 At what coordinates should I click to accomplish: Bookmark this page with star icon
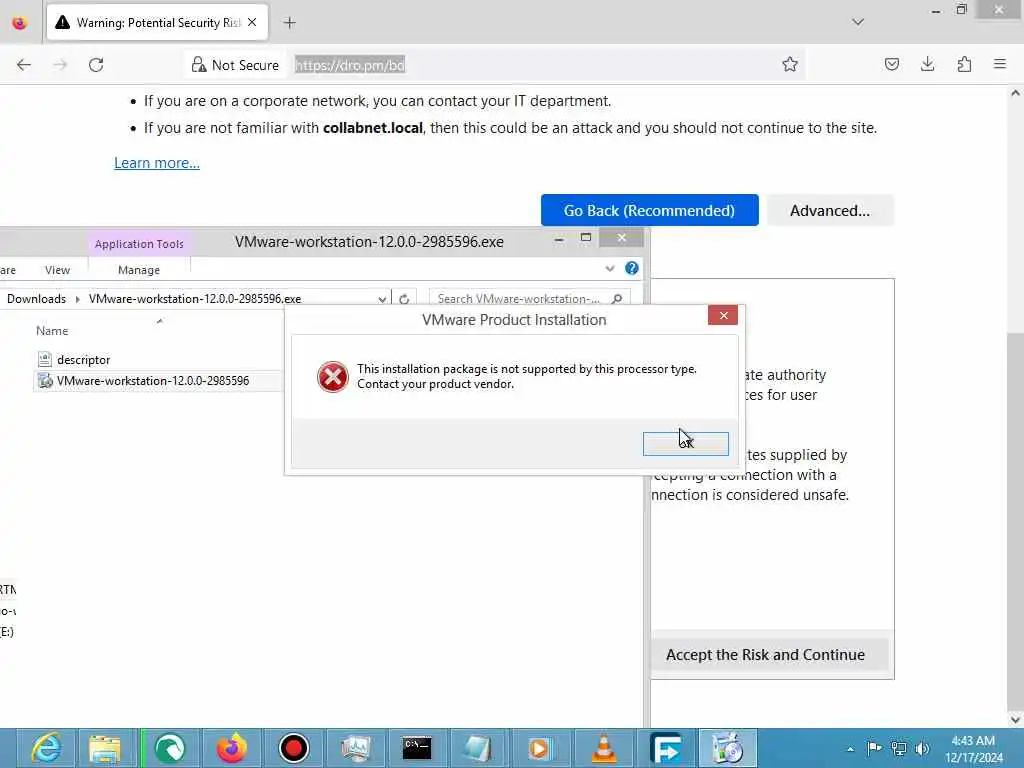coord(790,64)
